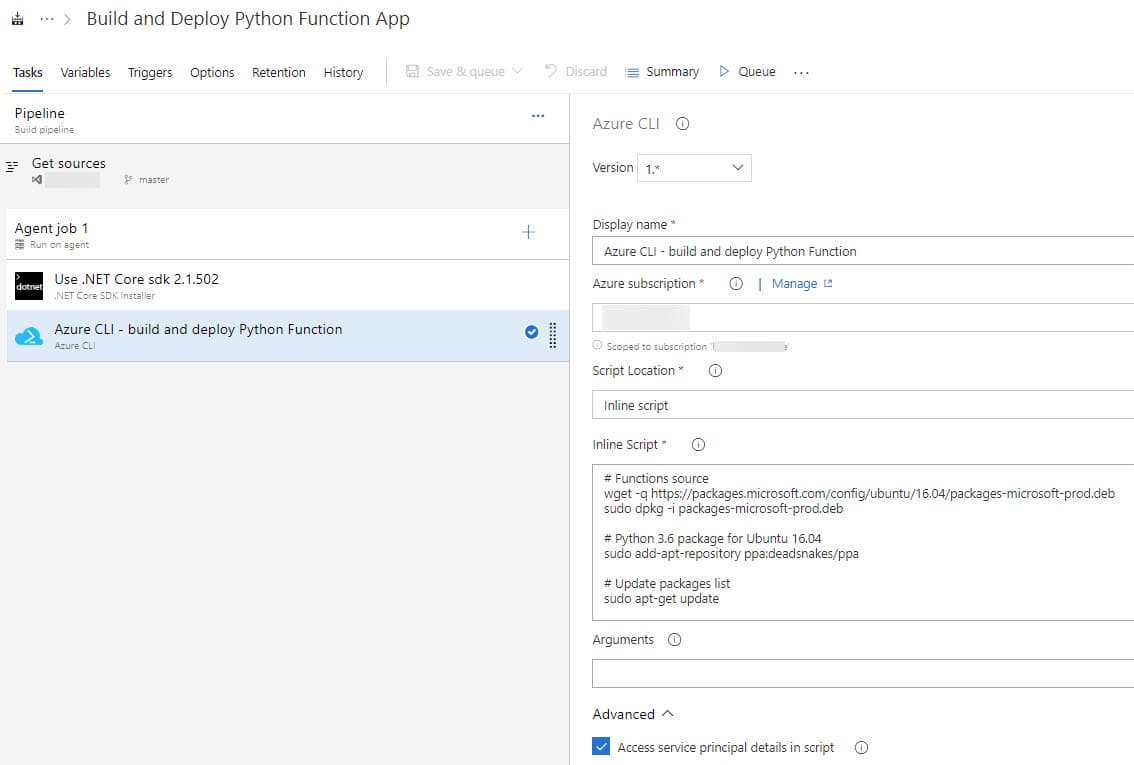
Task: Open the History tab
Action: pos(343,72)
